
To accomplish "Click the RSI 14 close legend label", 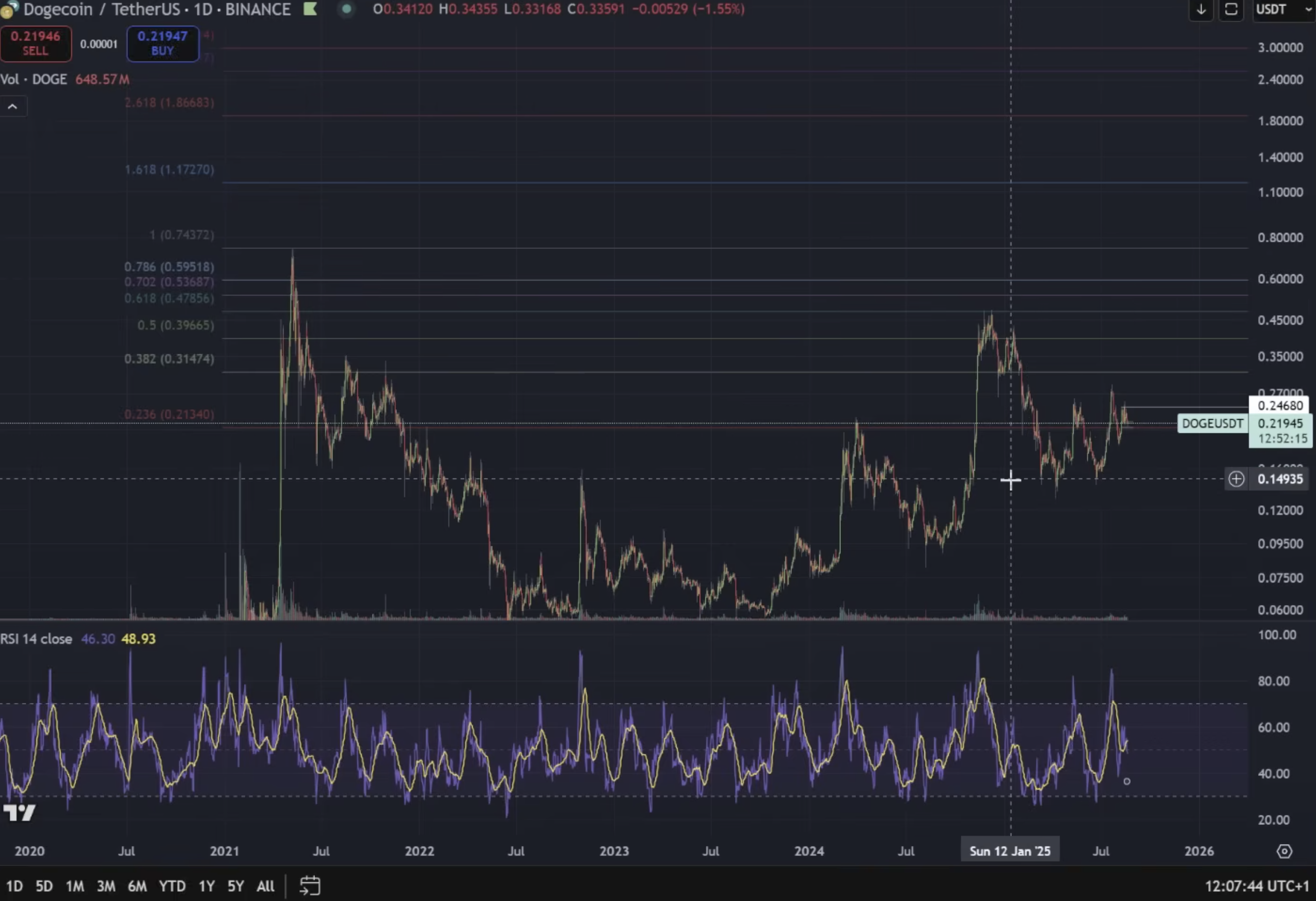I will coord(36,639).
